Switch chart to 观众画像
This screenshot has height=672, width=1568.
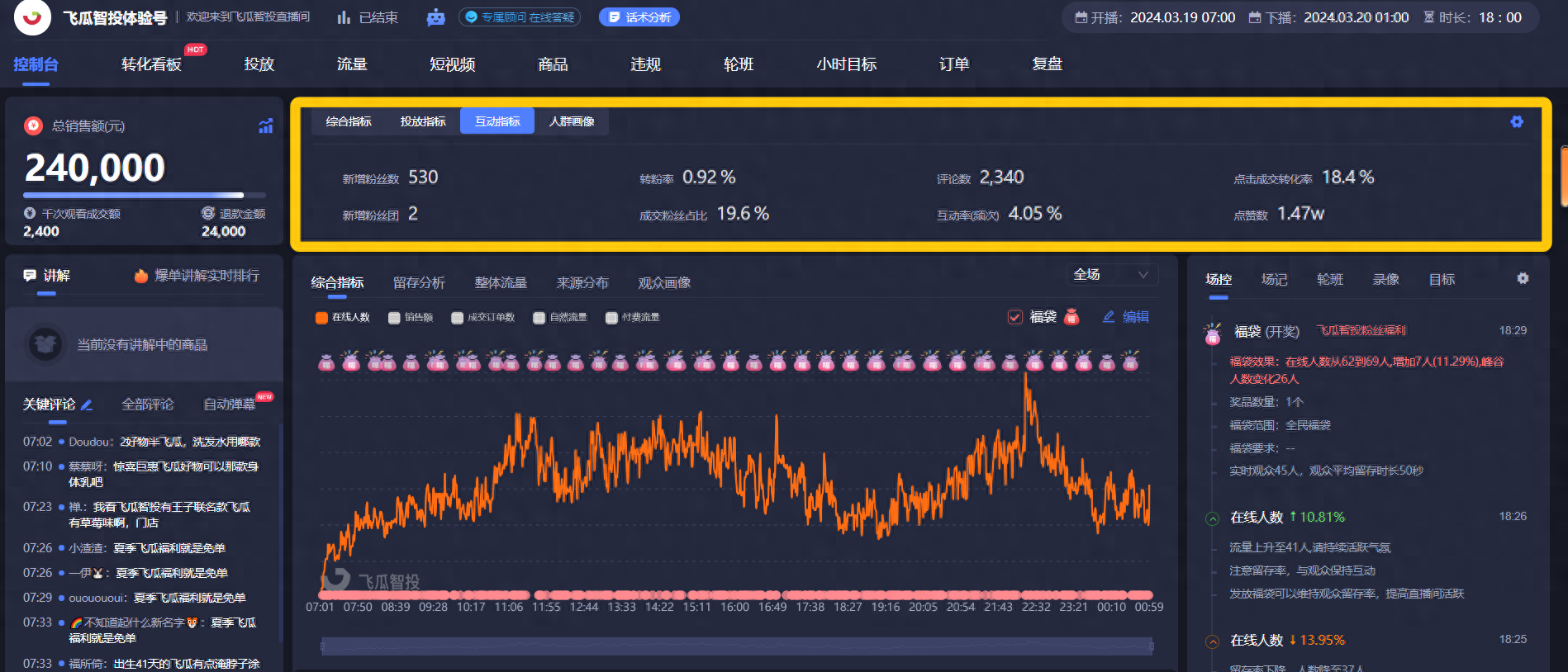click(664, 283)
